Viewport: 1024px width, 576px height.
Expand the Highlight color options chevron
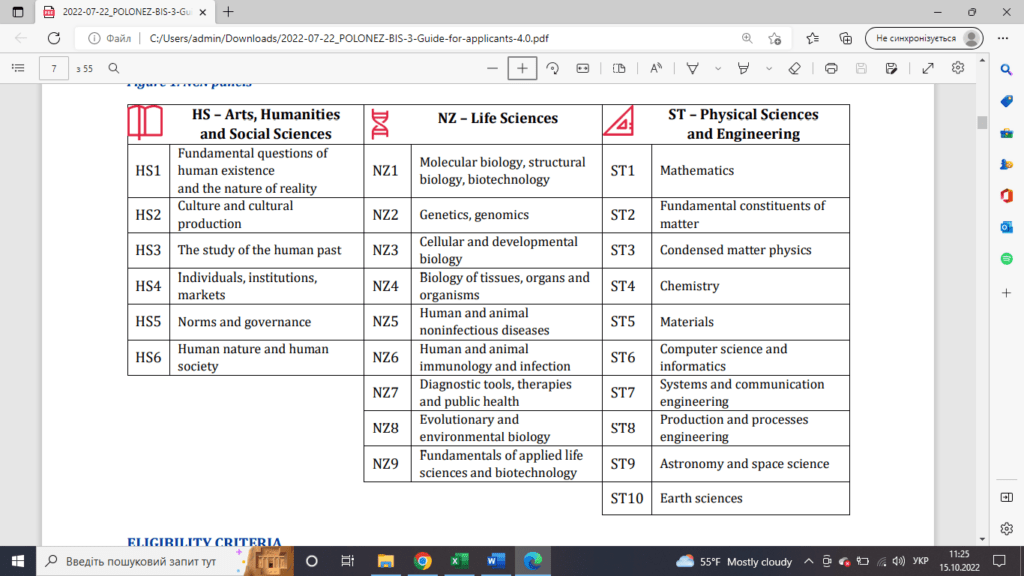768,68
